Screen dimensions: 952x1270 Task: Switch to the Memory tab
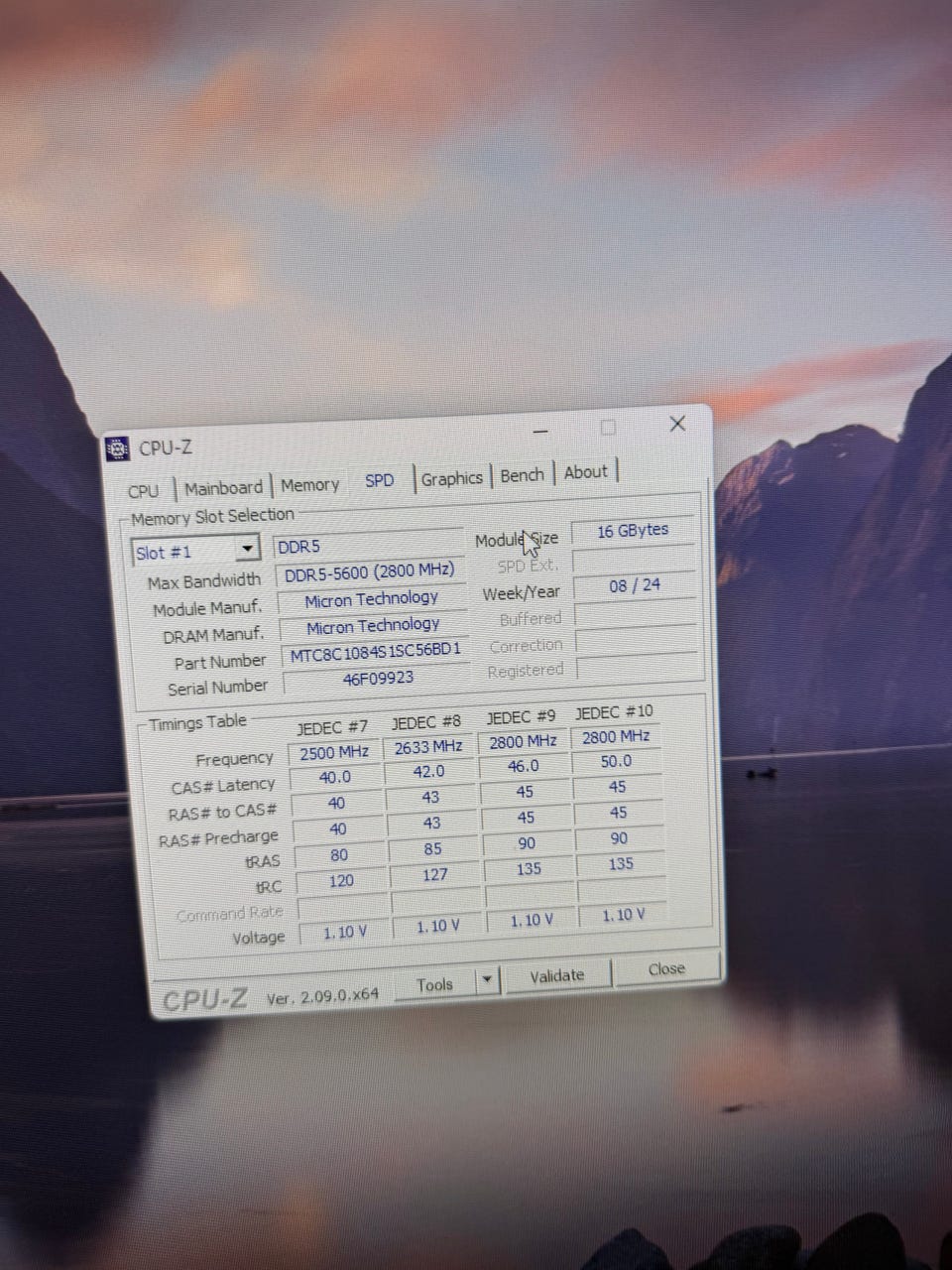pos(309,485)
